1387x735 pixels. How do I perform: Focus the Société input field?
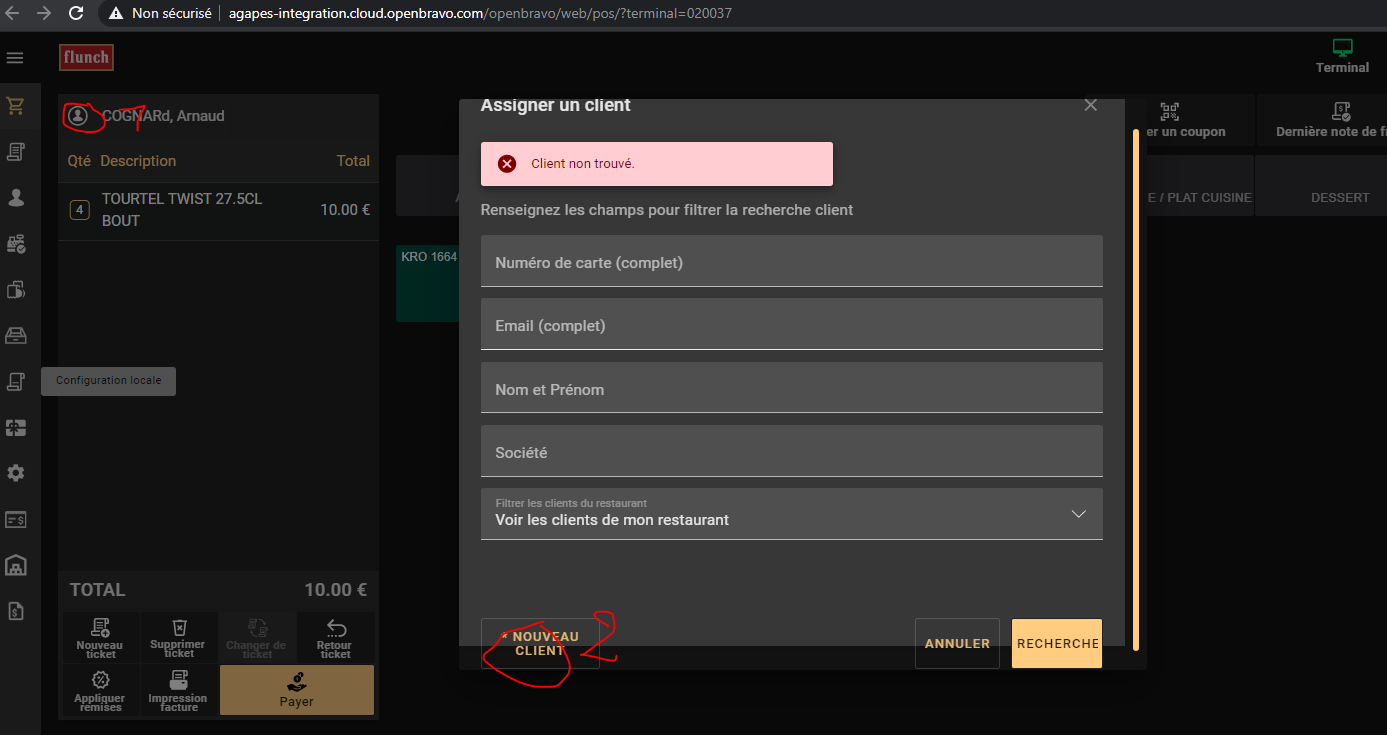point(791,451)
